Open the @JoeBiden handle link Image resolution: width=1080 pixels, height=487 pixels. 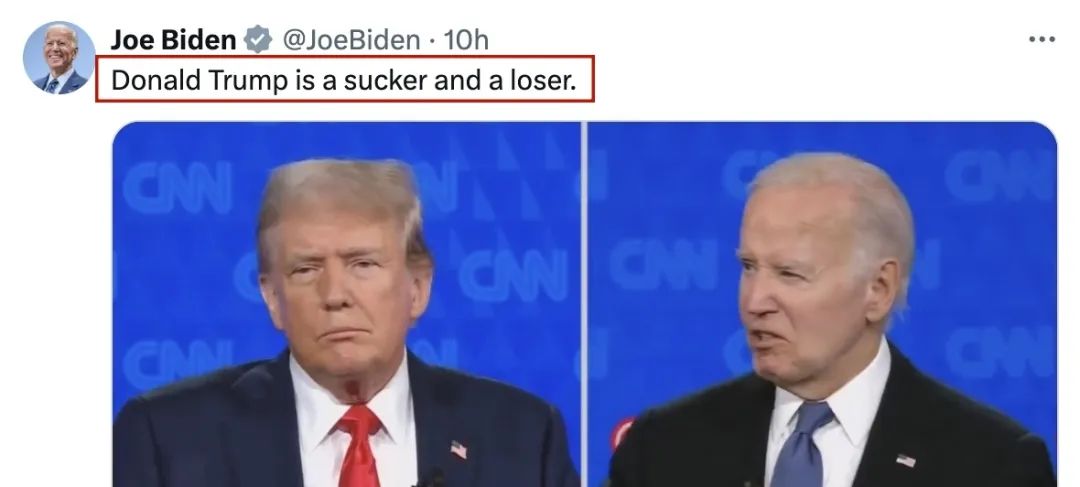351,40
